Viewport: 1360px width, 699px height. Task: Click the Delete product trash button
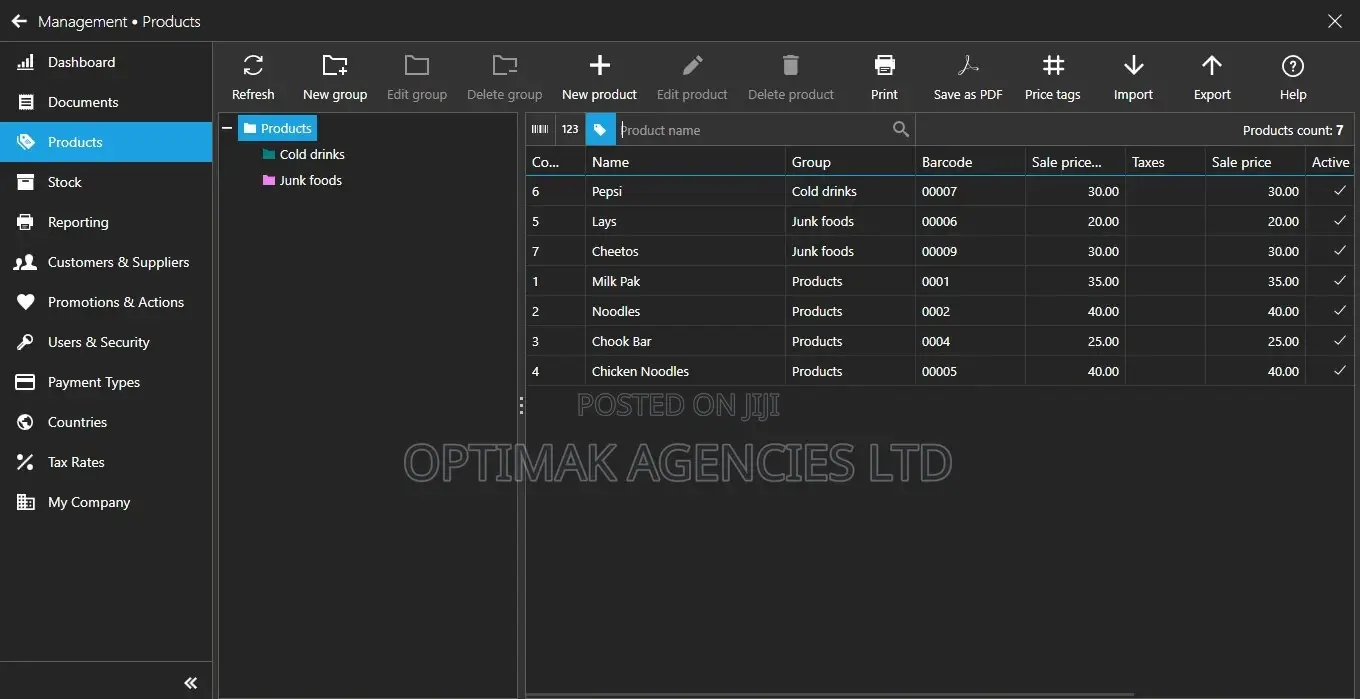791,78
